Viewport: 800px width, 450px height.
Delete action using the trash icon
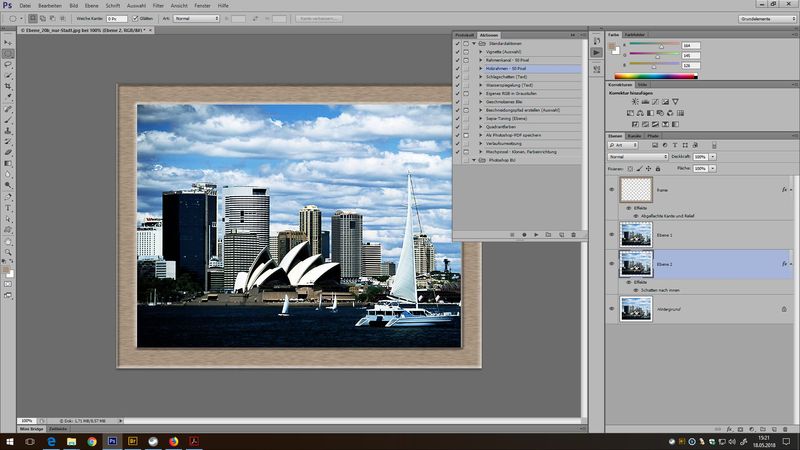[573, 234]
